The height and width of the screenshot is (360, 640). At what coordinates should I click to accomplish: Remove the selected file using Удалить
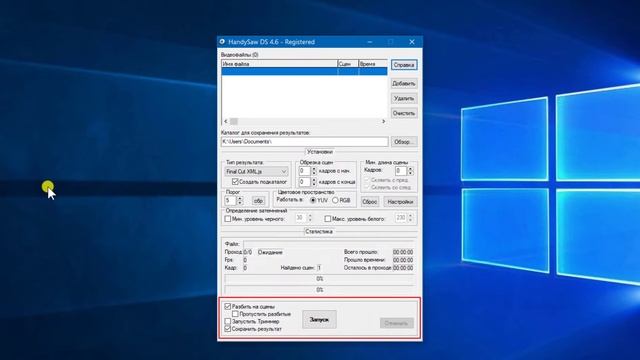(404, 98)
